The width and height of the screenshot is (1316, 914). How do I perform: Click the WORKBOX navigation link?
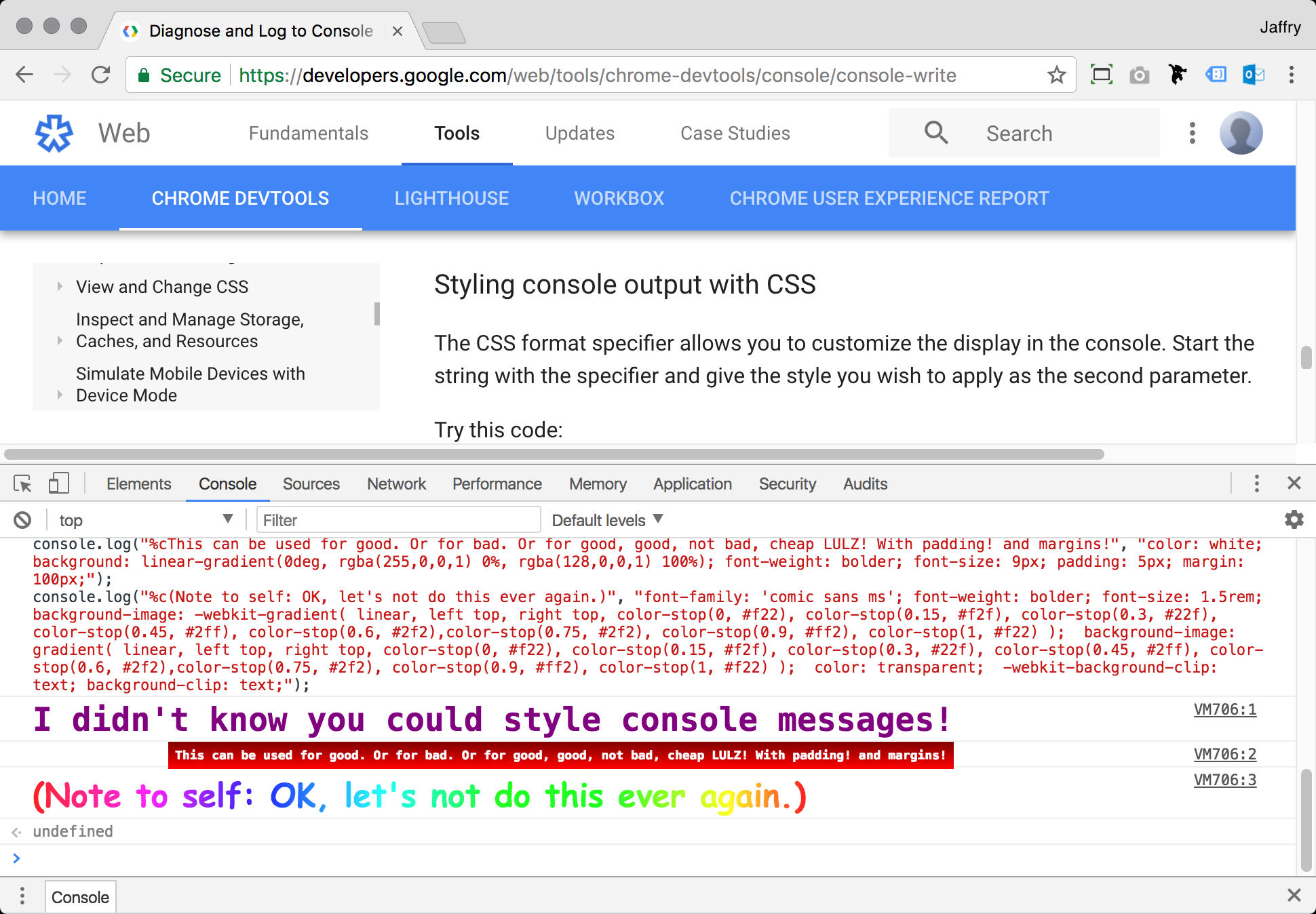pos(618,198)
